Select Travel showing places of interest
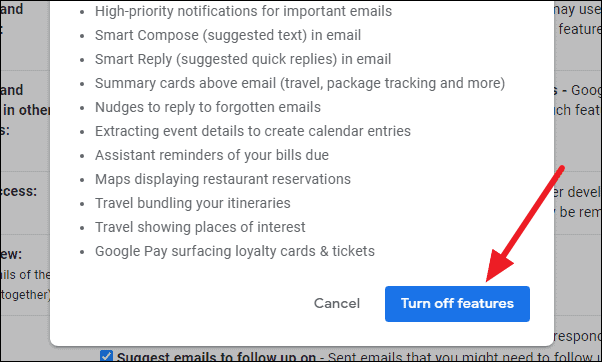 (x=200, y=227)
